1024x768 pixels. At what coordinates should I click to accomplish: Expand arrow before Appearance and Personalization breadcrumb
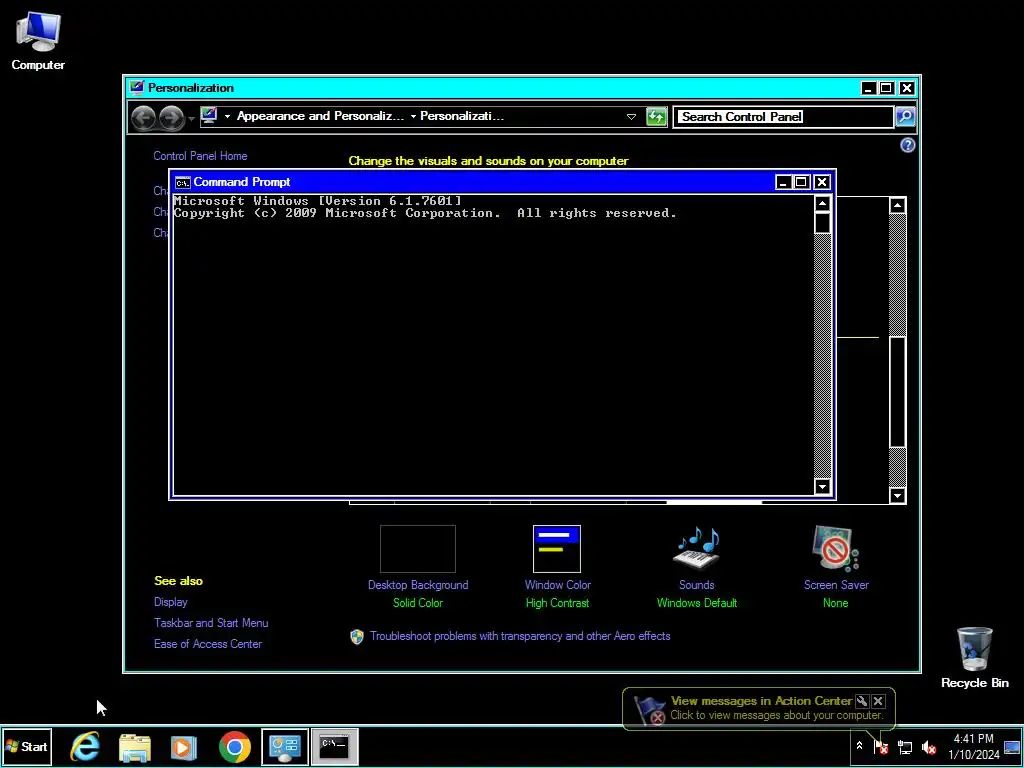click(227, 116)
